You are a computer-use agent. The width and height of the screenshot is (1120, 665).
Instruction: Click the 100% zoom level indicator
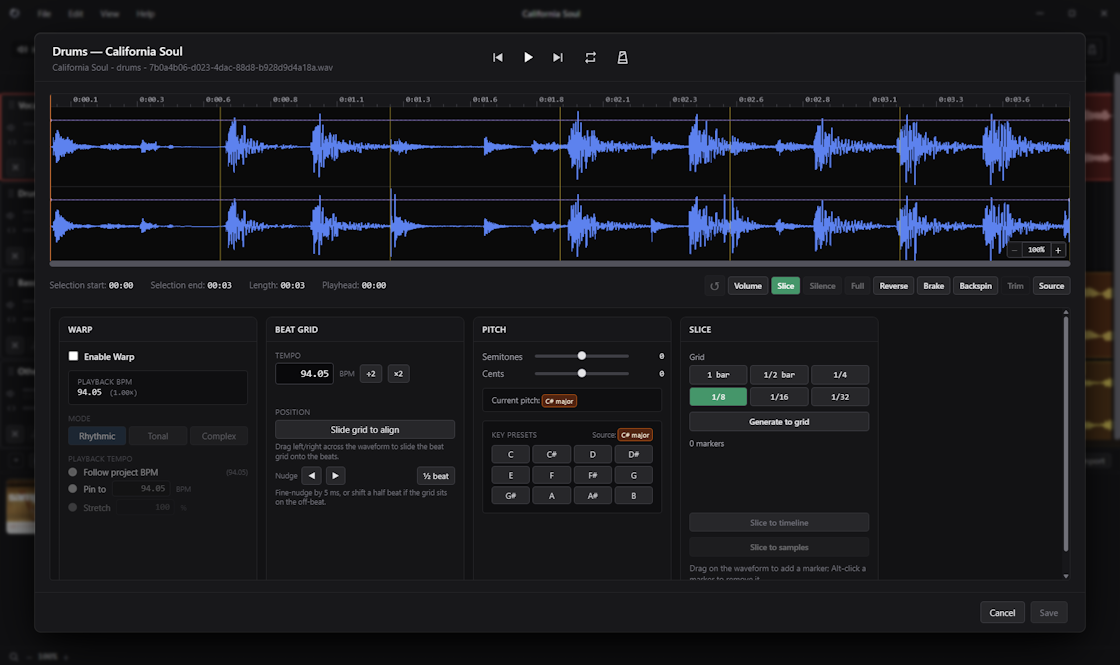coord(1036,250)
